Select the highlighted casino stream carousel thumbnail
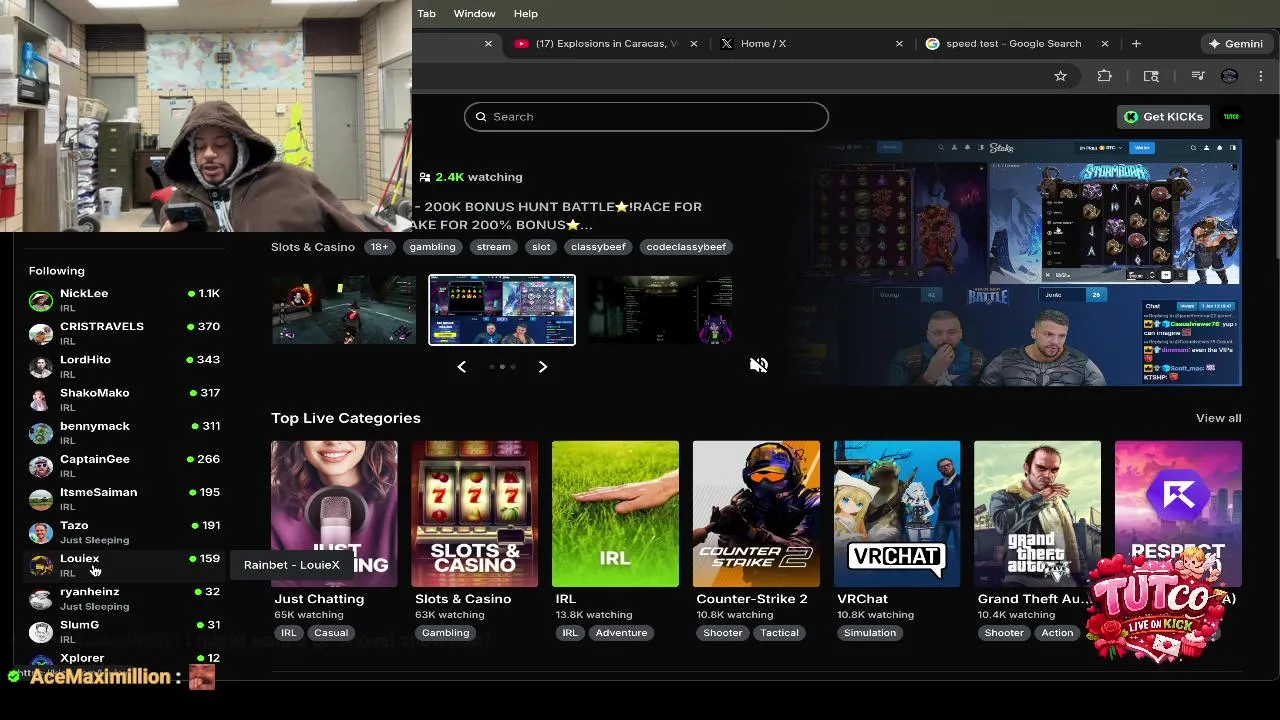The image size is (1280, 720). coord(502,310)
